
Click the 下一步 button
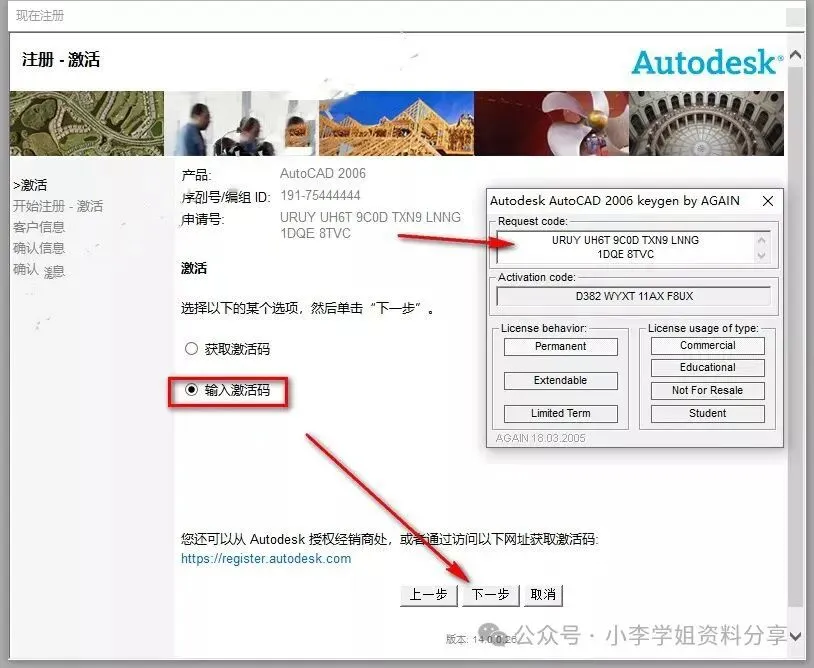(x=490, y=595)
